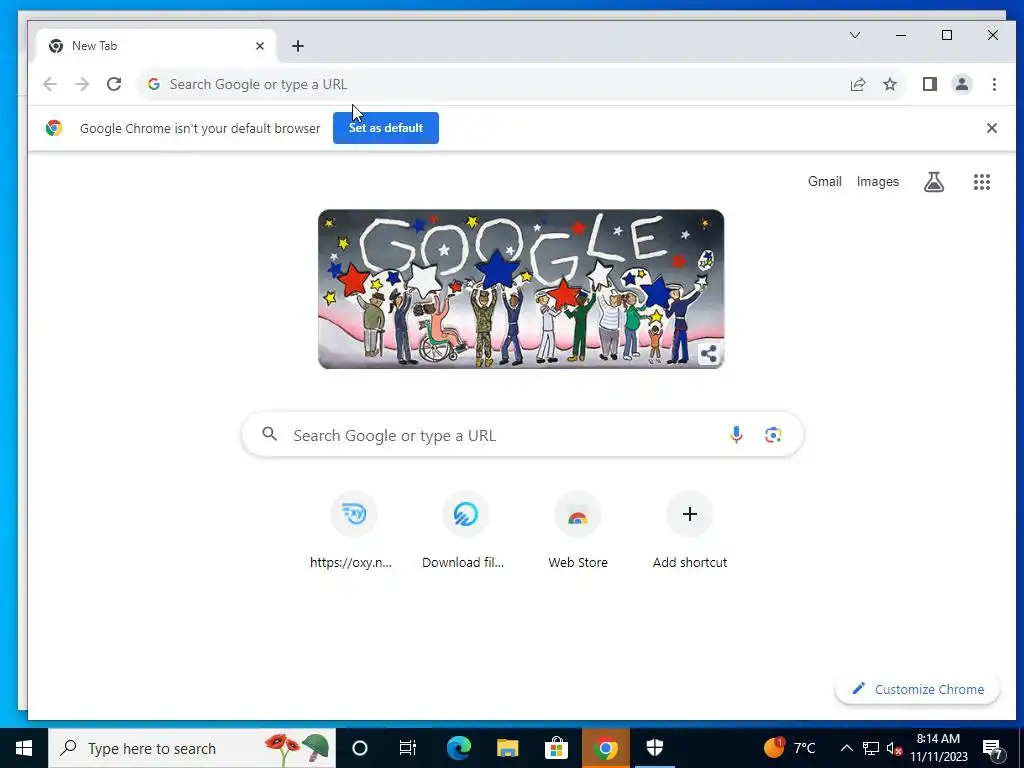Go forward using the browser forward arrow
Viewport: 1024px width, 768px height.
[x=82, y=84]
